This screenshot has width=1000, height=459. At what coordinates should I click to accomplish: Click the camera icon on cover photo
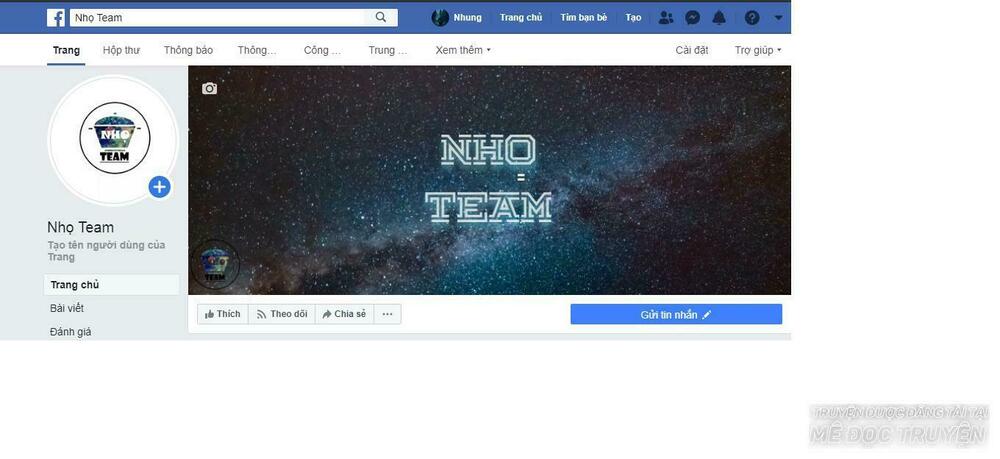tap(209, 88)
